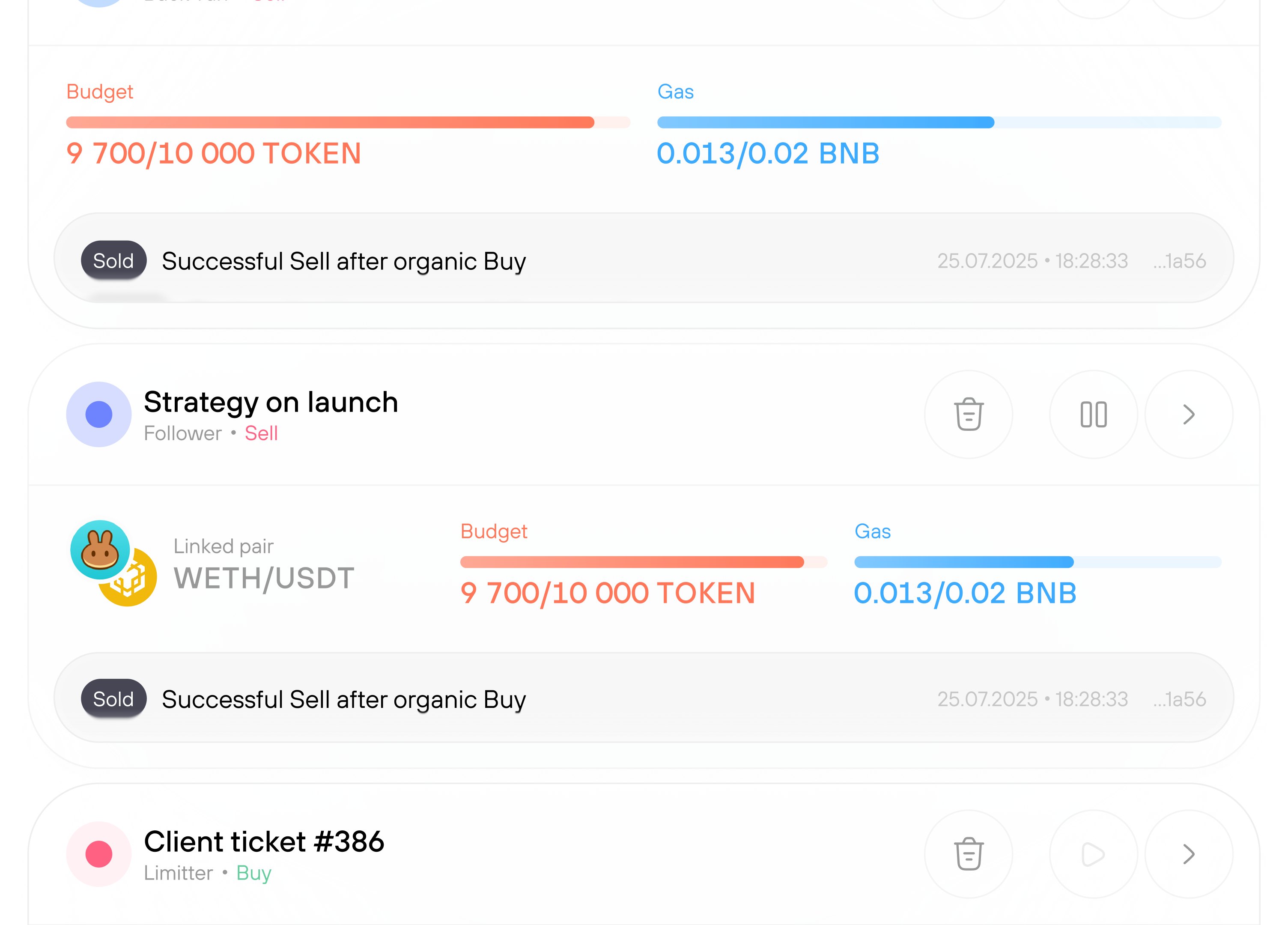Image resolution: width=1288 pixels, height=925 pixels.
Task: Click the wide Gas bar in top card
Action: click(x=939, y=122)
